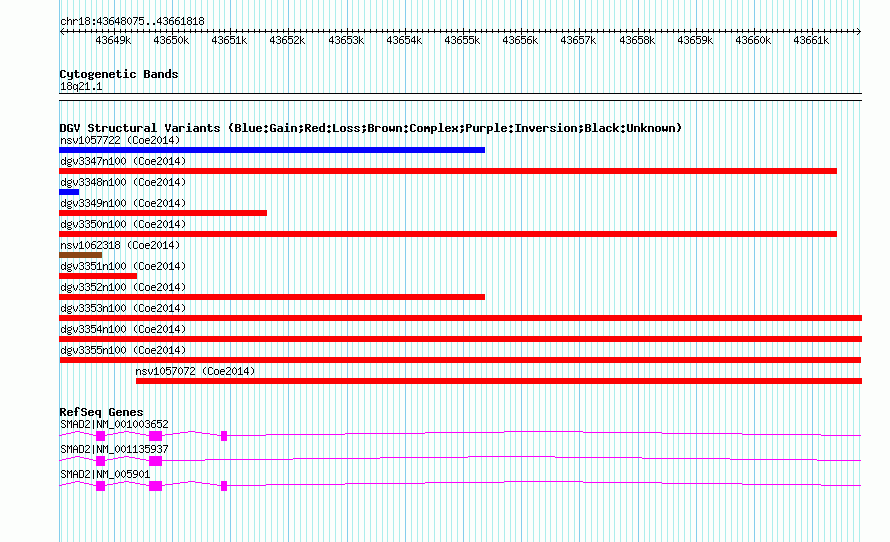Click the 43650k ruler tick label
This screenshot has width=890, height=542.
[x=171, y=40]
